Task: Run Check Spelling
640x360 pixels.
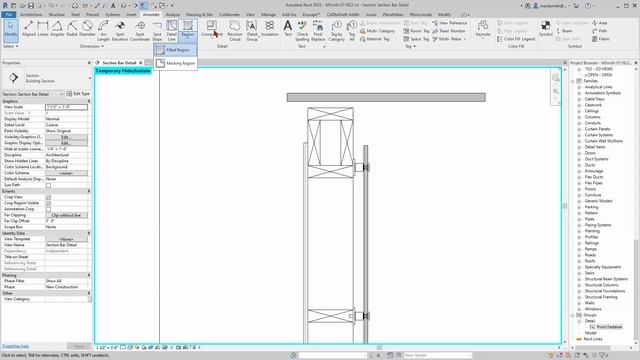Action: click(x=302, y=31)
